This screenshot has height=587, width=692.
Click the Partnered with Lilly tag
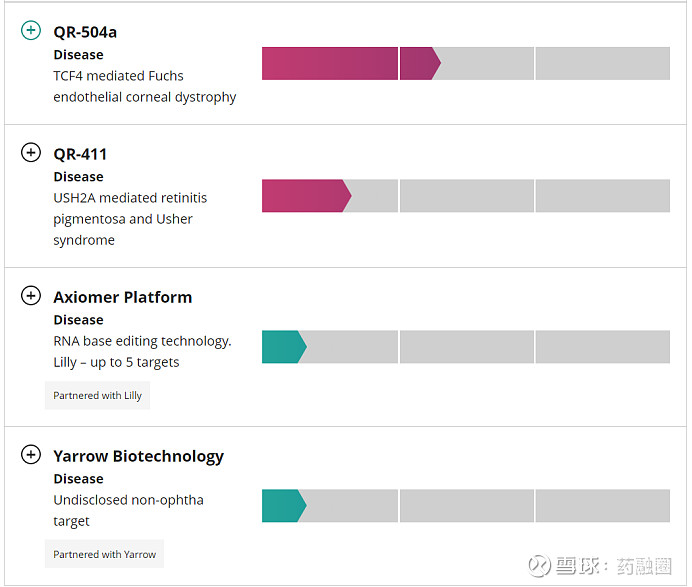[98, 395]
